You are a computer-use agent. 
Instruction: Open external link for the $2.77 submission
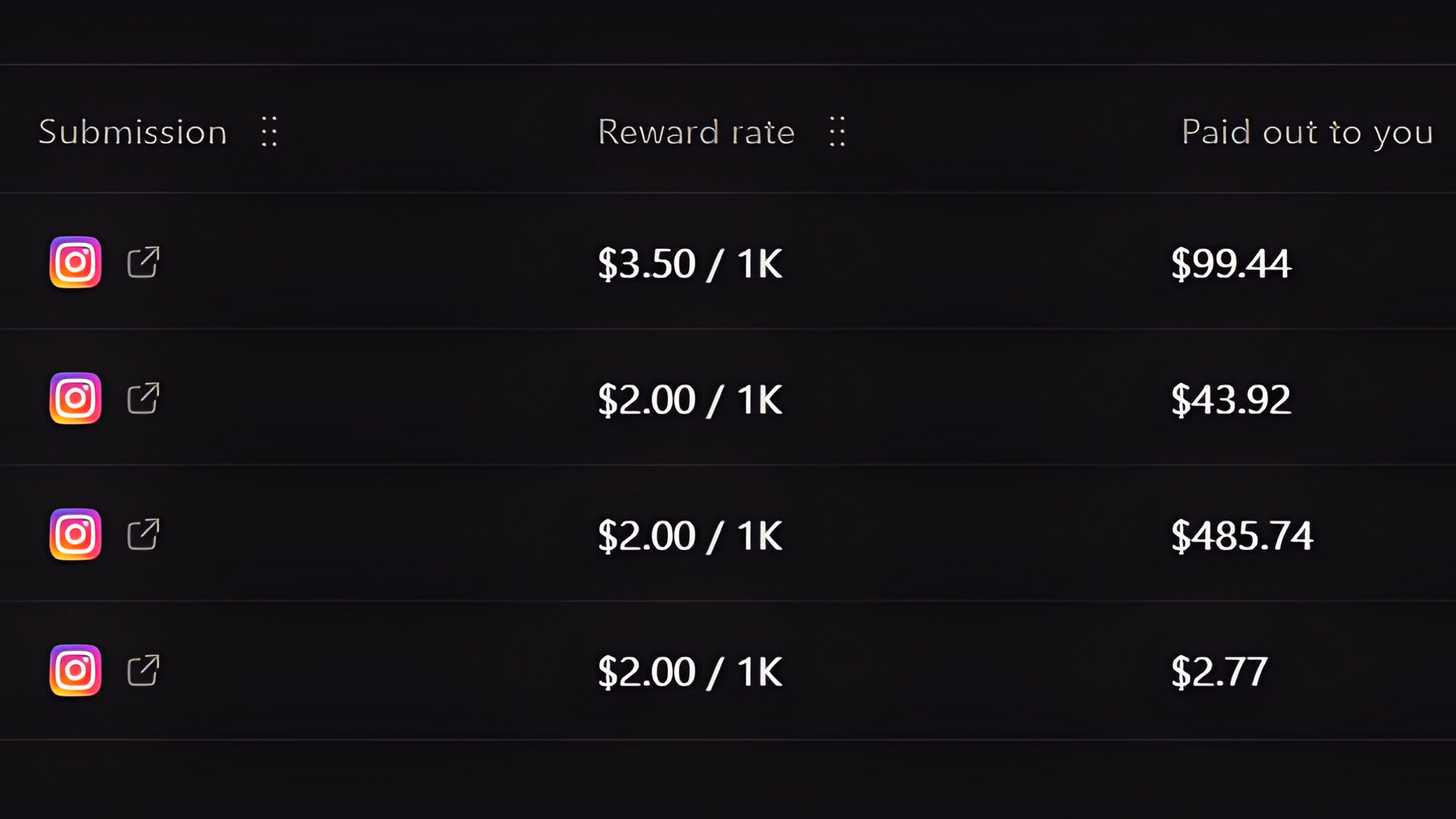[x=143, y=670]
